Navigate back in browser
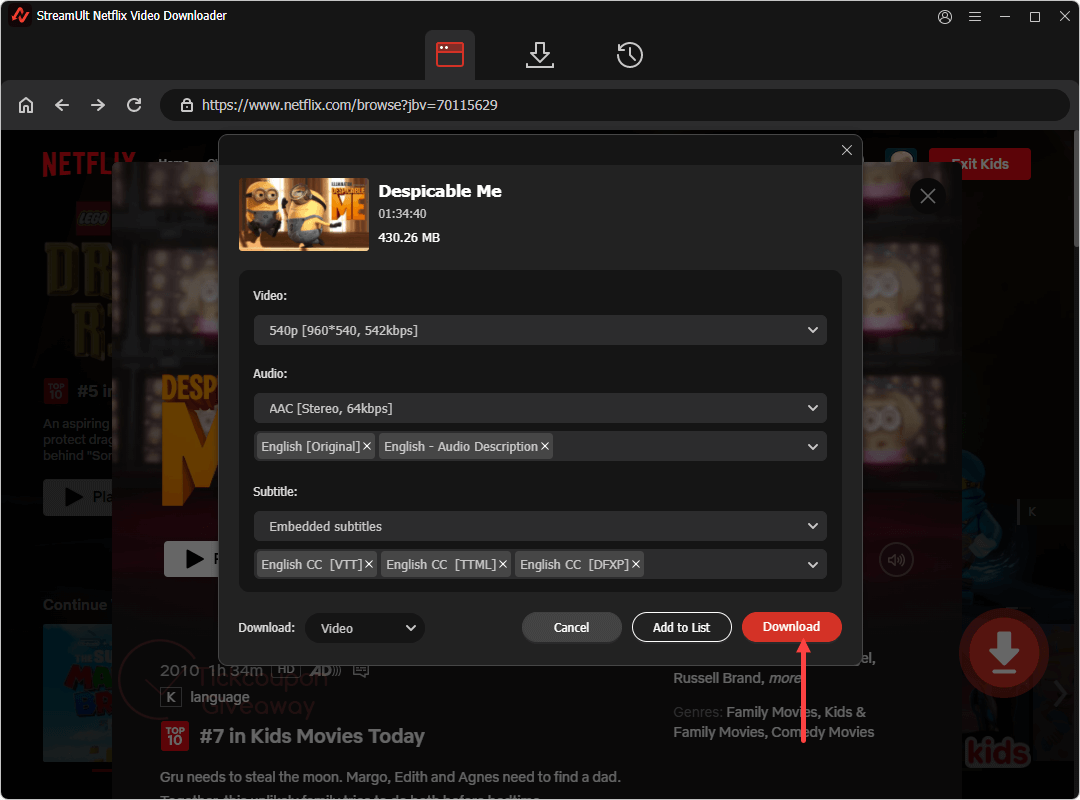The width and height of the screenshot is (1080, 800). pos(62,105)
